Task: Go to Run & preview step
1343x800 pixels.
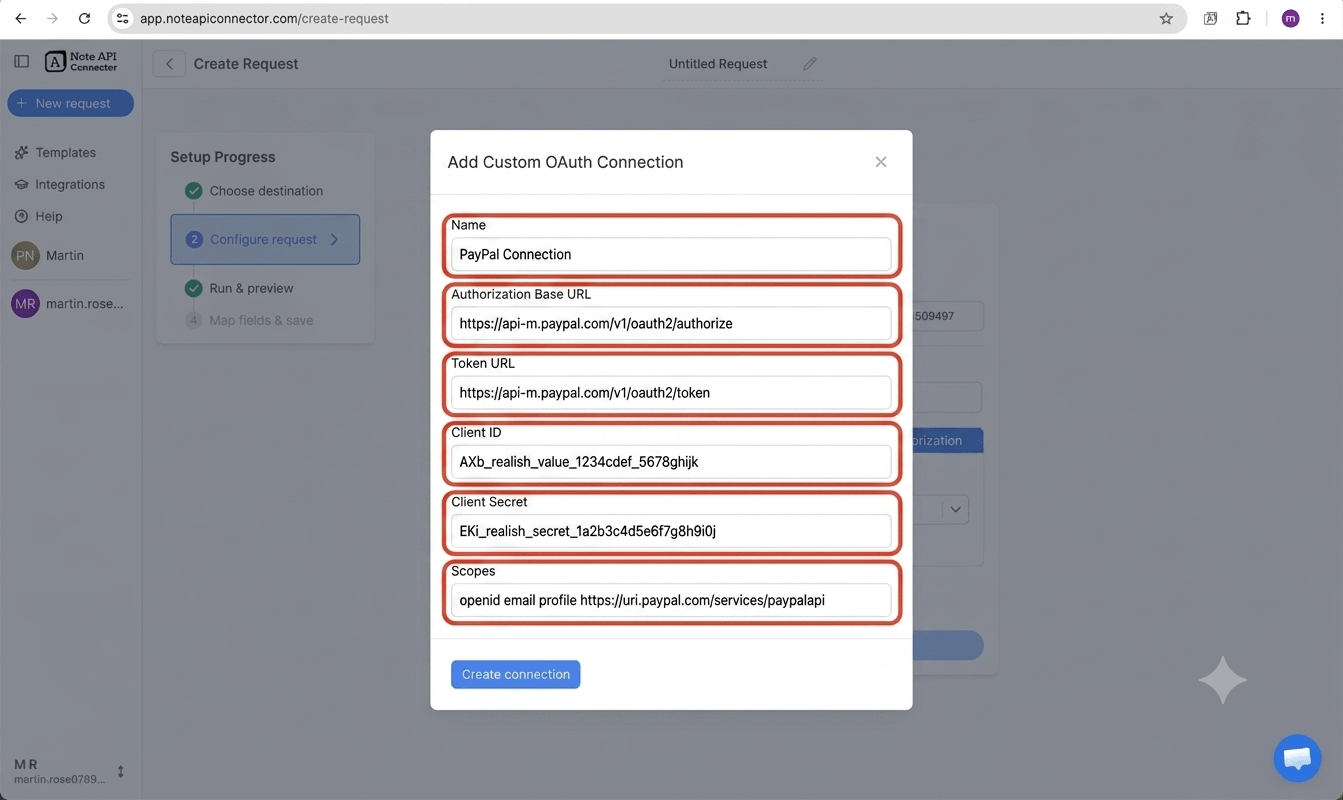Action: (240, 288)
